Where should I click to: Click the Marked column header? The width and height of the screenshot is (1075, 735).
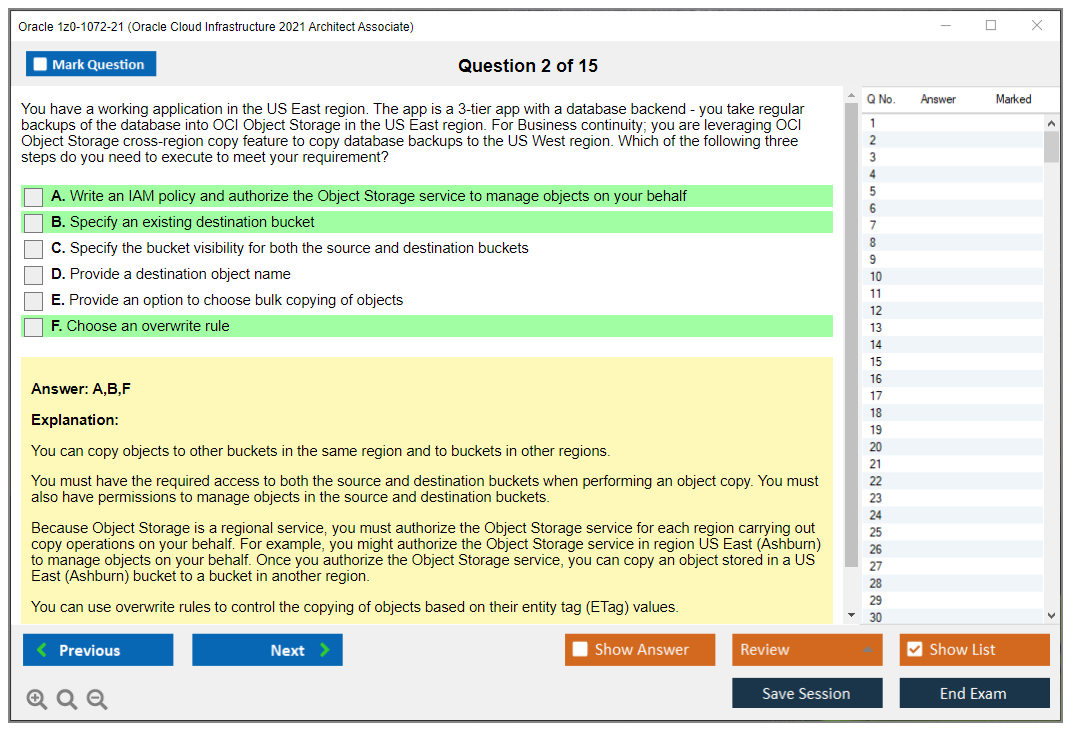[1012, 99]
